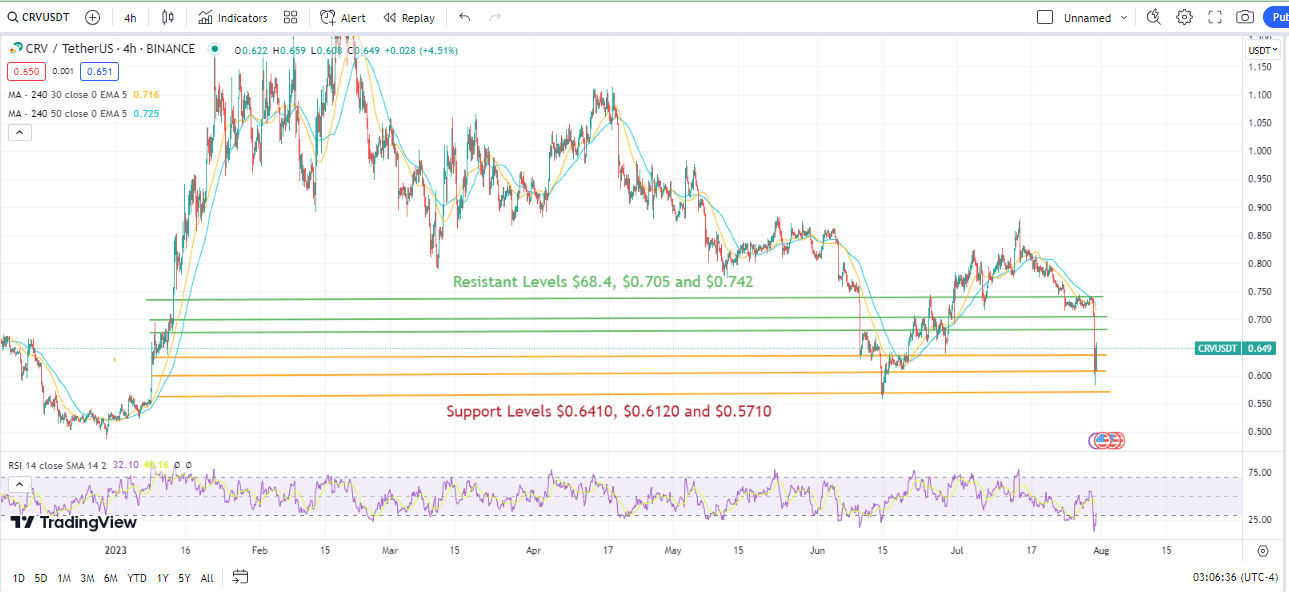Select the 1D time range
This screenshot has width=1289, height=592.
coord(19,578)
